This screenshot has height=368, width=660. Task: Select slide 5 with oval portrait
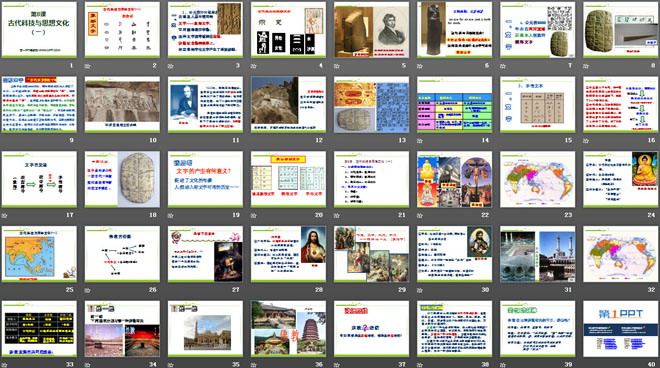pos(371,29)
